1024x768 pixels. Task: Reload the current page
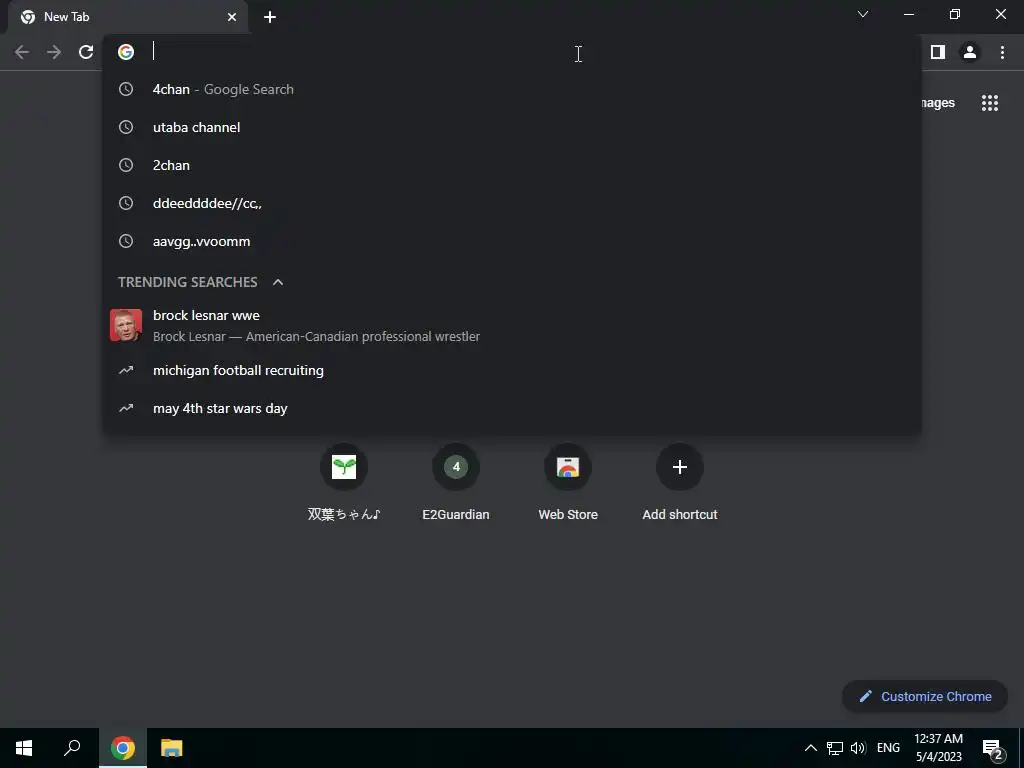click(x=86, y=52)
